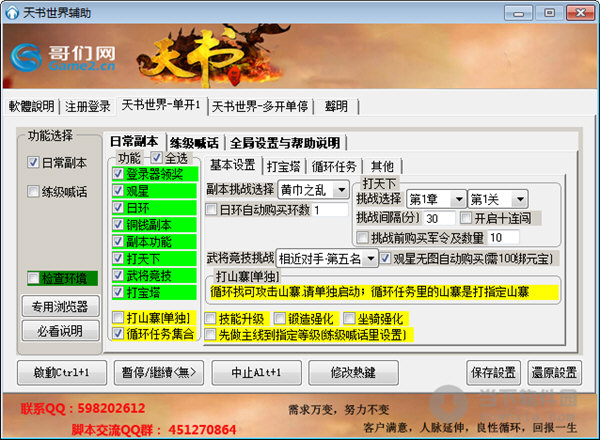Toggle the 观星 checkbox
600x440 pixels.
point(118,191)
